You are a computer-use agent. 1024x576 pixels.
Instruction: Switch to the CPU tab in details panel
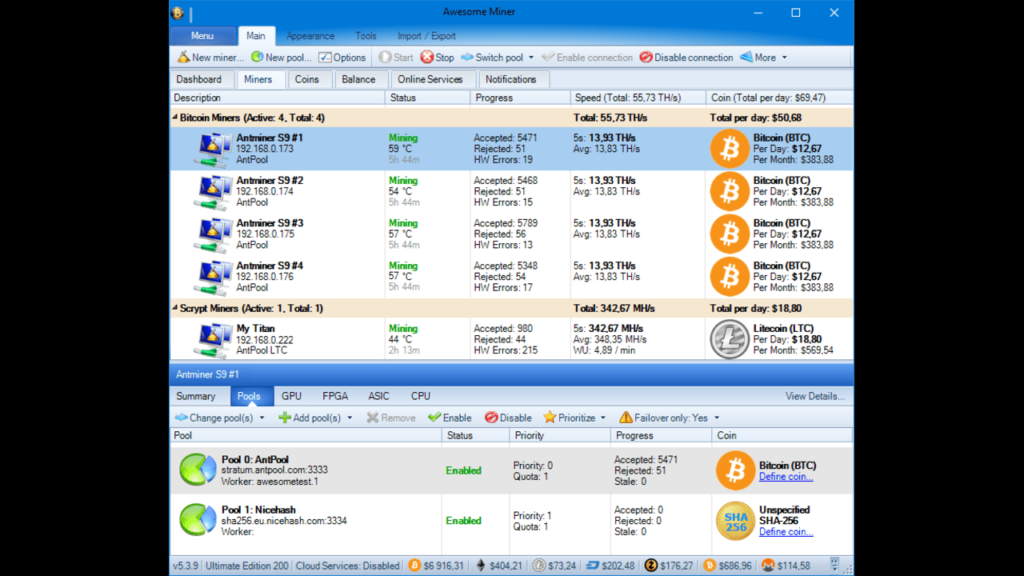click(421, 396)
